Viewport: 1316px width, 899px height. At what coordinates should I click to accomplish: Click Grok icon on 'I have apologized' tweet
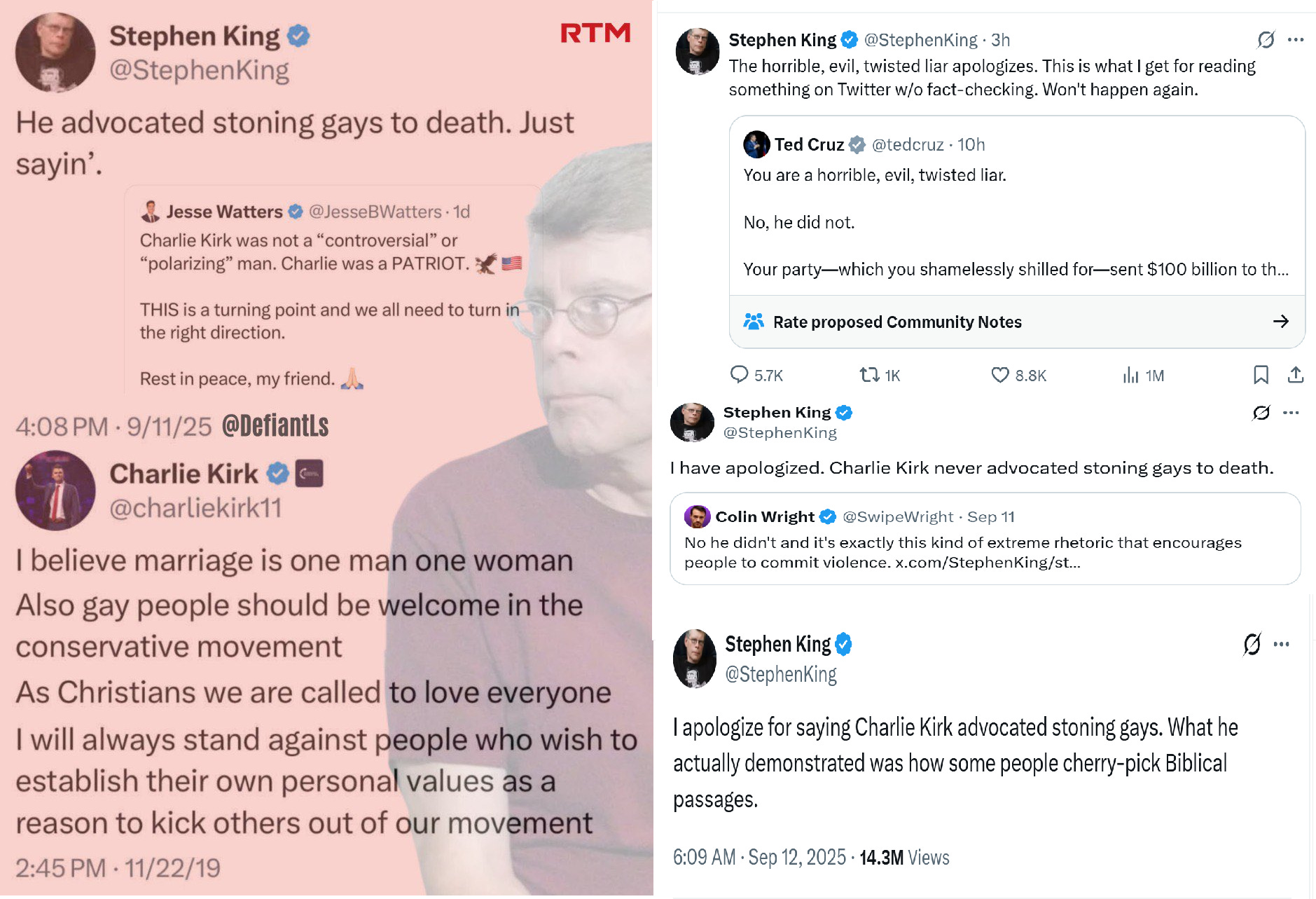[x=1261, y=413]
